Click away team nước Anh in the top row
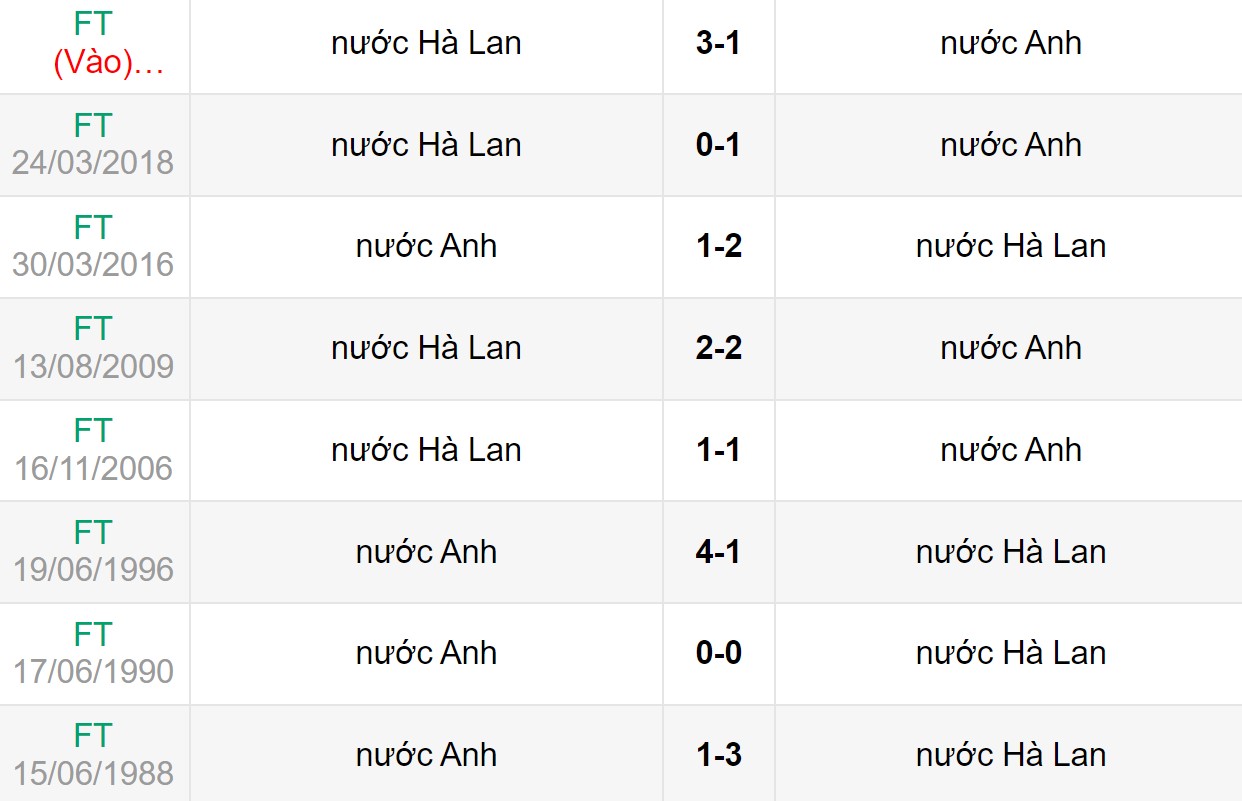The width and height of the screenshot is (1242, 801). click(x=1011, y=43)
